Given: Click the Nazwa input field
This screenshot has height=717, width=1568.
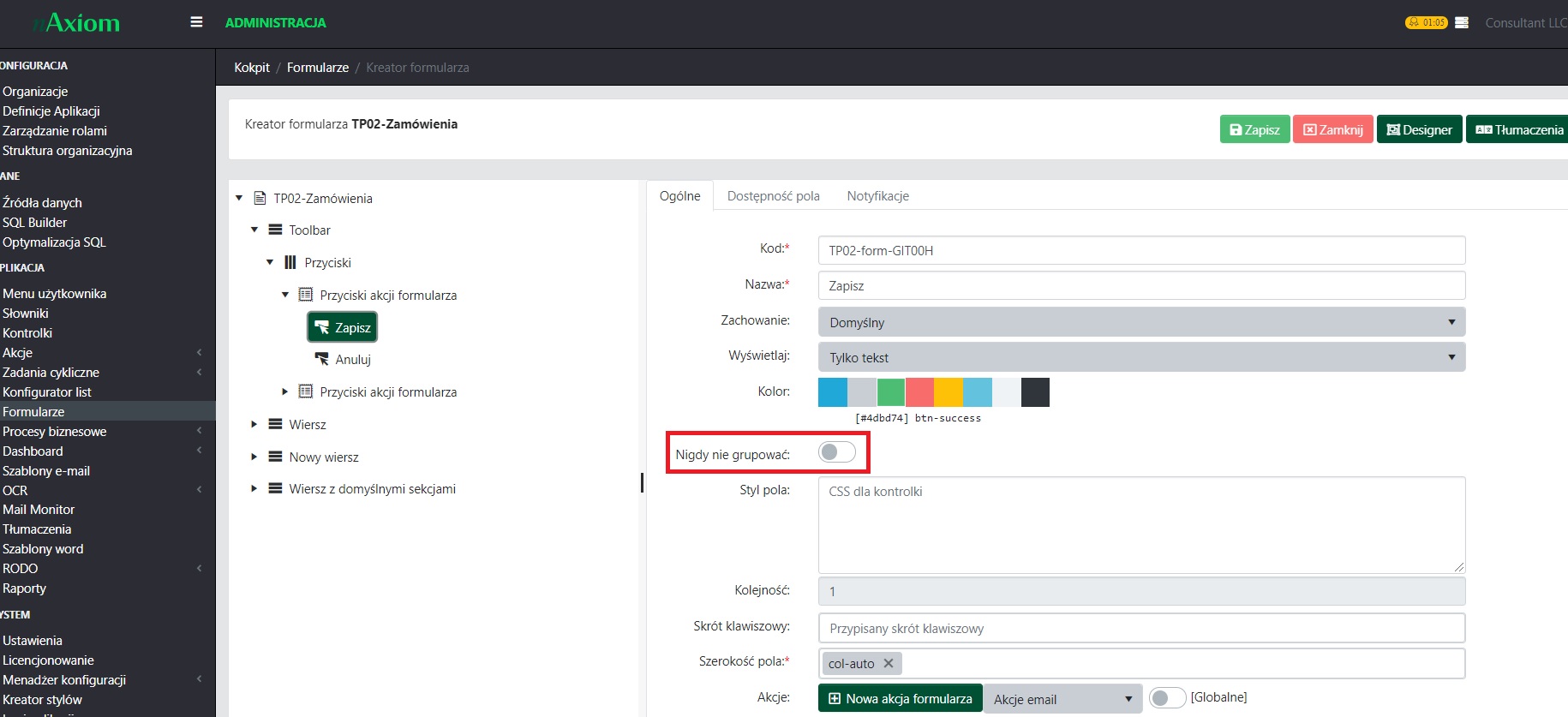Looking at the screenshot, I should 1141,285.
